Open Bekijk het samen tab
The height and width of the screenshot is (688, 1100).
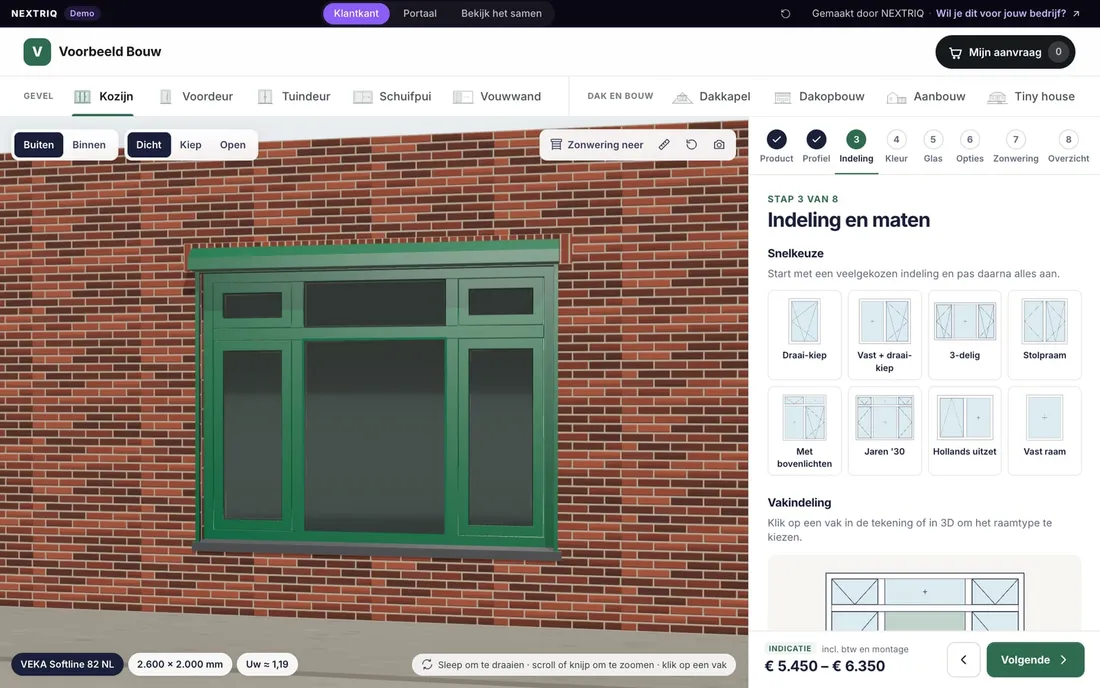click(501, 13)
